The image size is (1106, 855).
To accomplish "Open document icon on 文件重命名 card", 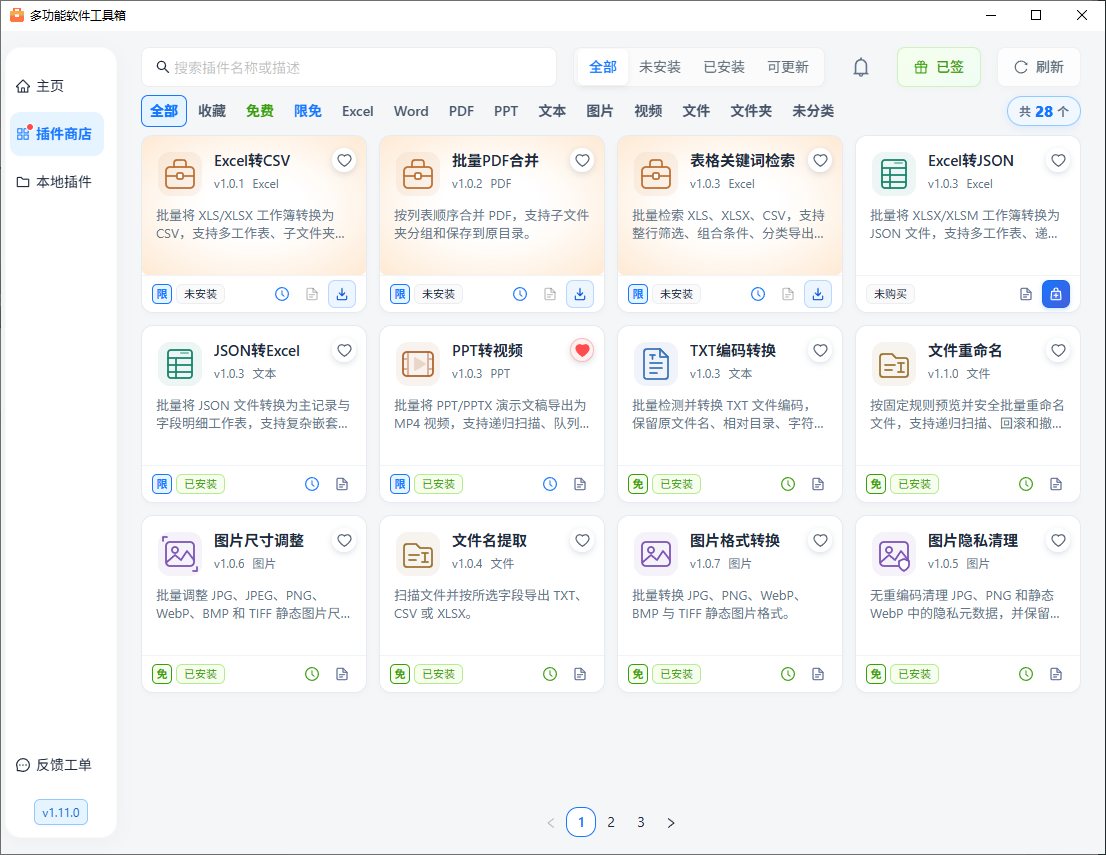I will coord(1056,484).
